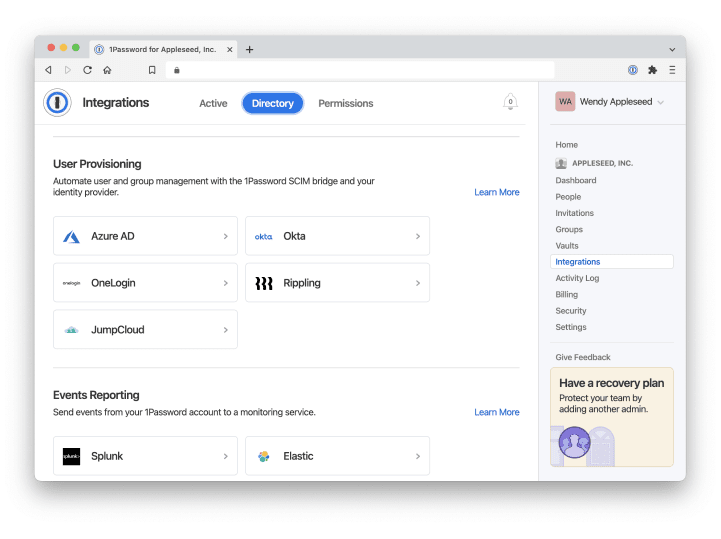Click the OneLogin logo icon
721x539 pixels.
(71, 283)
